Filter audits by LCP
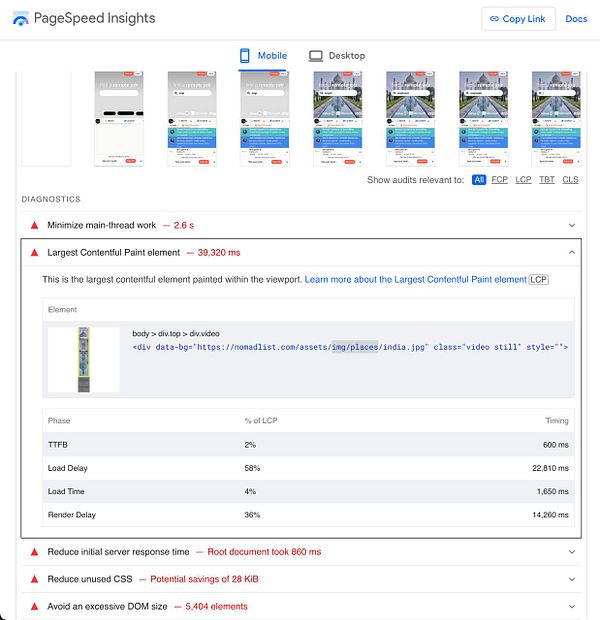Image resolution: width=600 pixels, height=620 pixels. (x=523, y=180)
